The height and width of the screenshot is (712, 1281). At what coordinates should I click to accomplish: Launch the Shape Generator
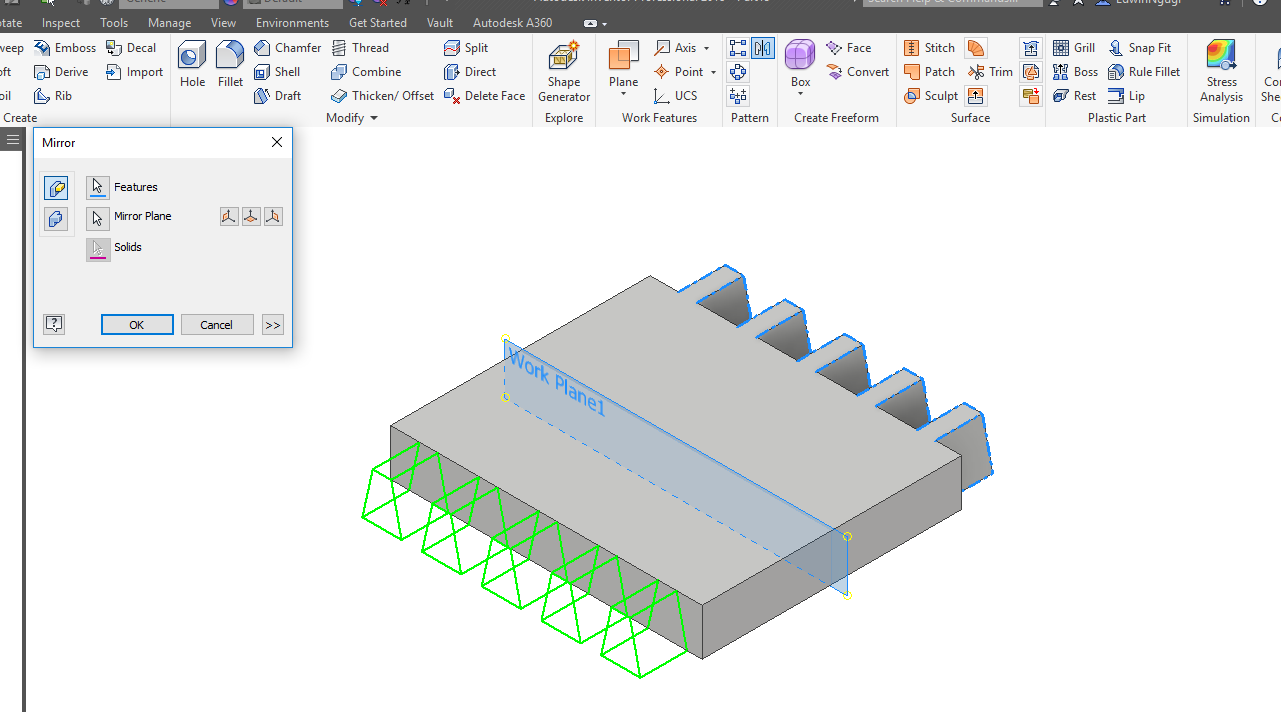[x=564, y=71]
